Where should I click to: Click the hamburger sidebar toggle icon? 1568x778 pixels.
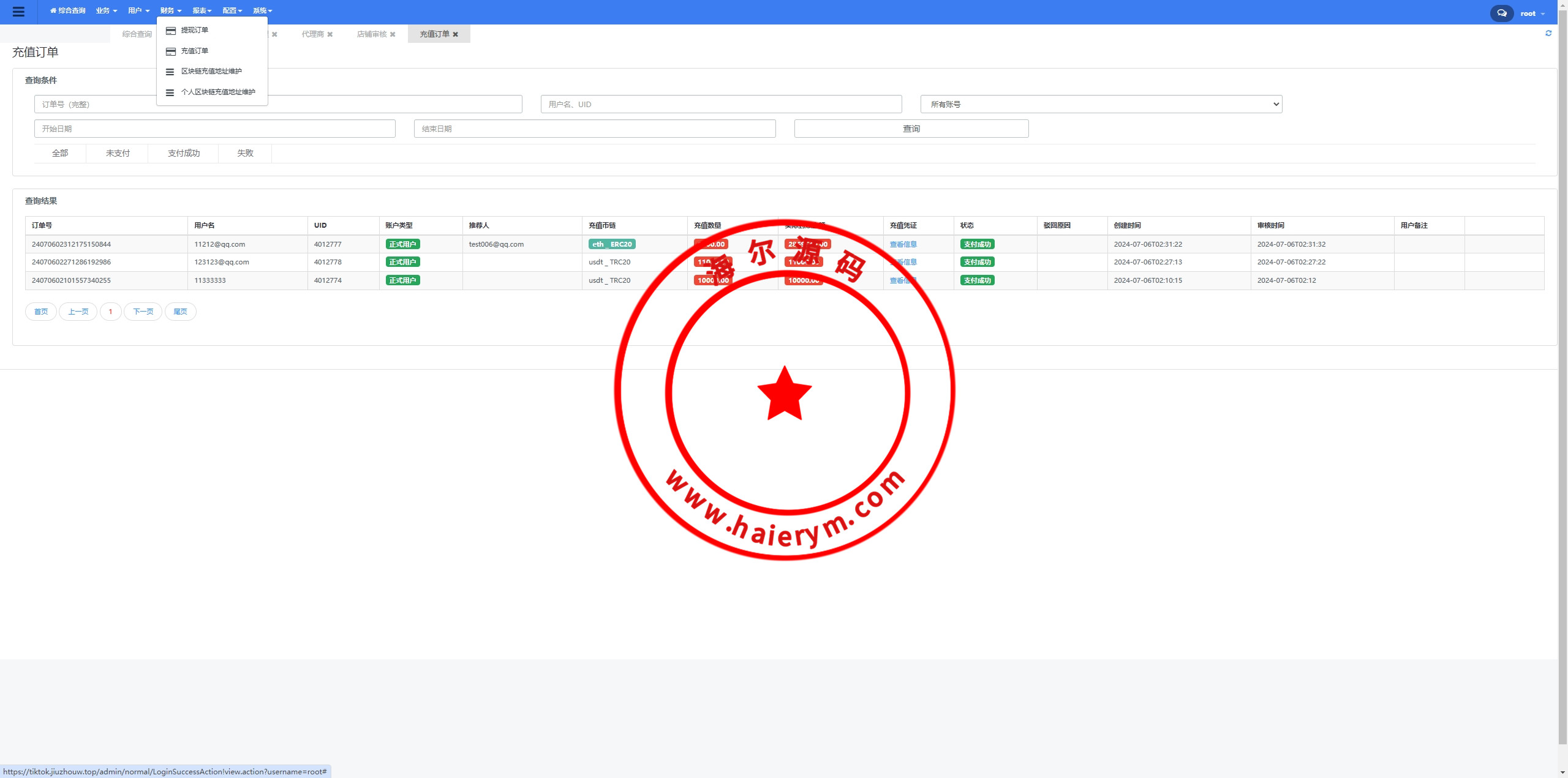(18, 12)
